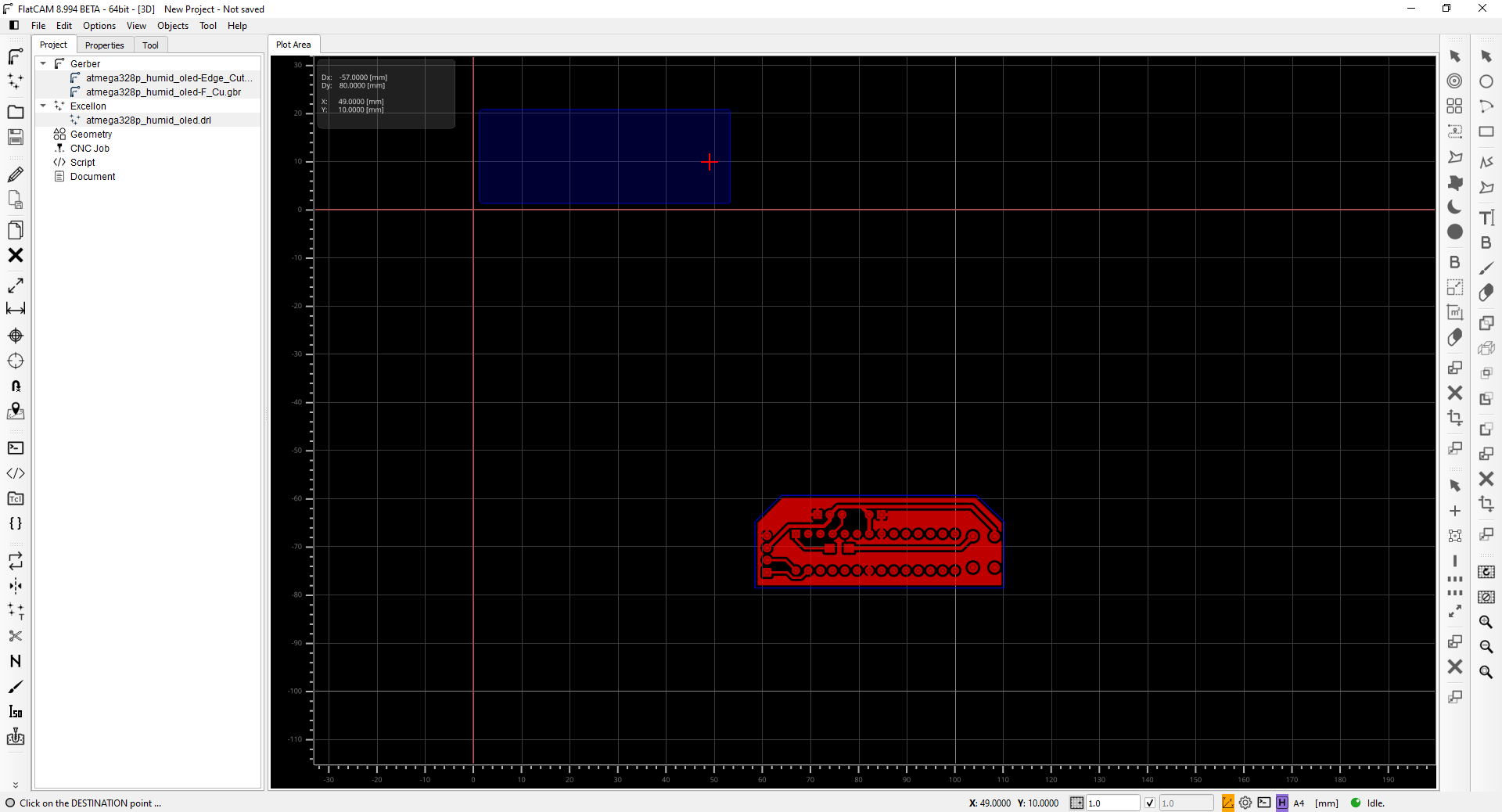This screenshot has height=812, width=1502.
Task: Toggle the grid snap icon in status bar
Action: [x=1077, y=803]
